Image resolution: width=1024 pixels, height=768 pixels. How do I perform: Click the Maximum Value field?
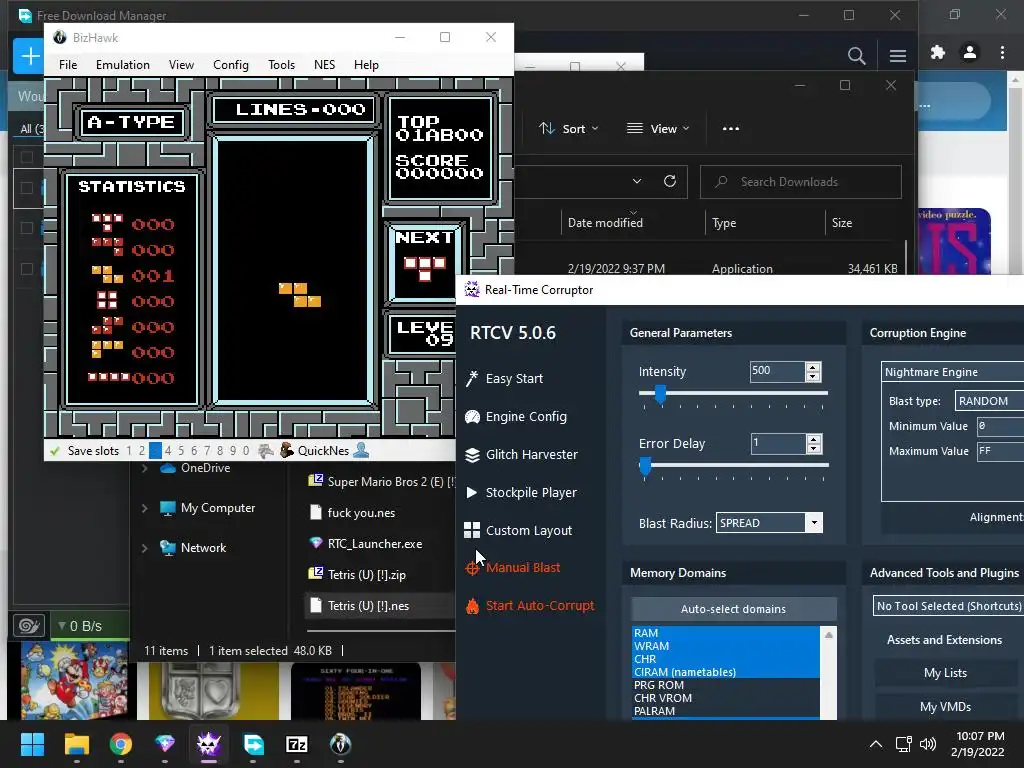(1000, 451)
